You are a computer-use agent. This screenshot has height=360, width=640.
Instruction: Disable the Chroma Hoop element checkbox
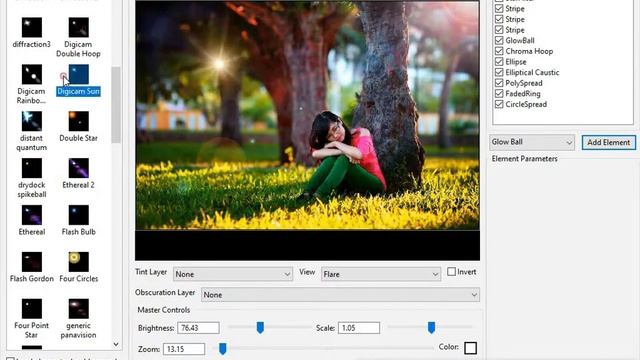499,51
